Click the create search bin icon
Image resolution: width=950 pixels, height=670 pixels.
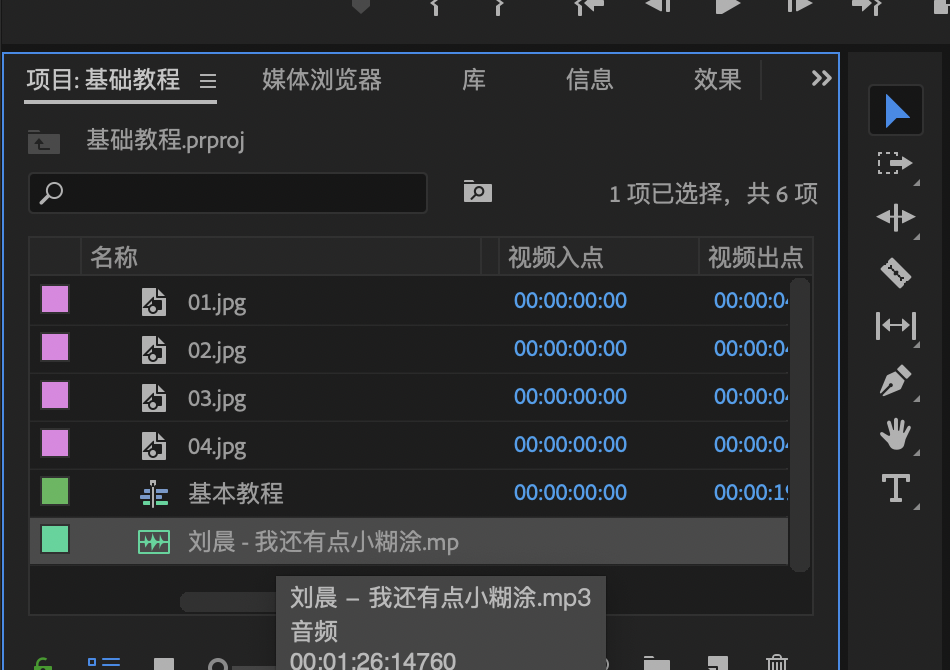477,192
